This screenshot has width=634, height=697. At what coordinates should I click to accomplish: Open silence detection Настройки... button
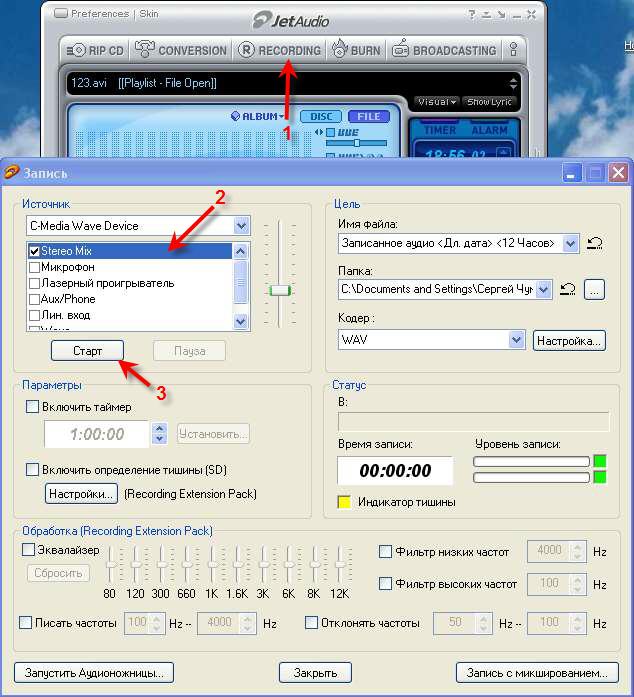pos(81,494)
